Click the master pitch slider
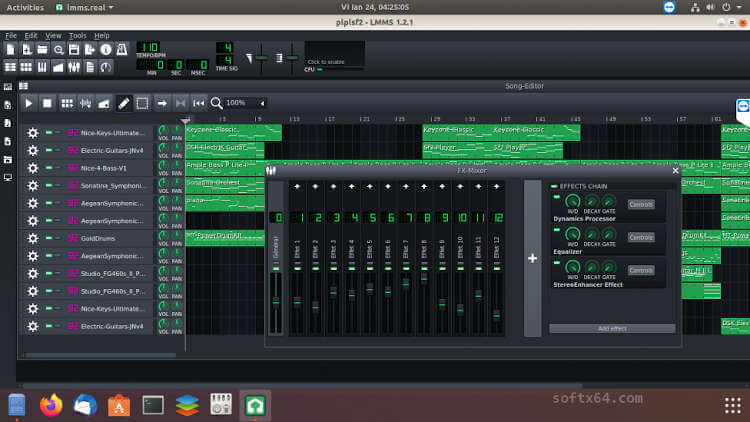The width and height of the screenshot is (750, 422). click(292, 58)
